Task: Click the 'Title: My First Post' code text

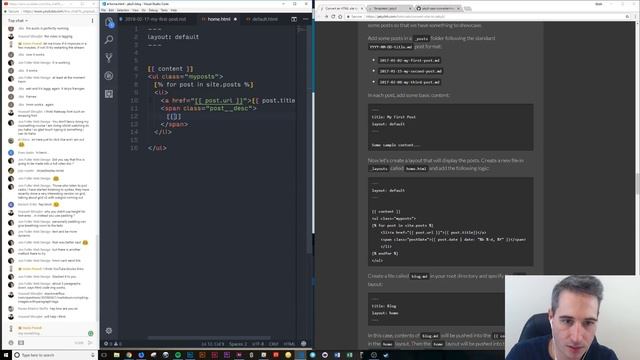Action: tap(393, 117)
